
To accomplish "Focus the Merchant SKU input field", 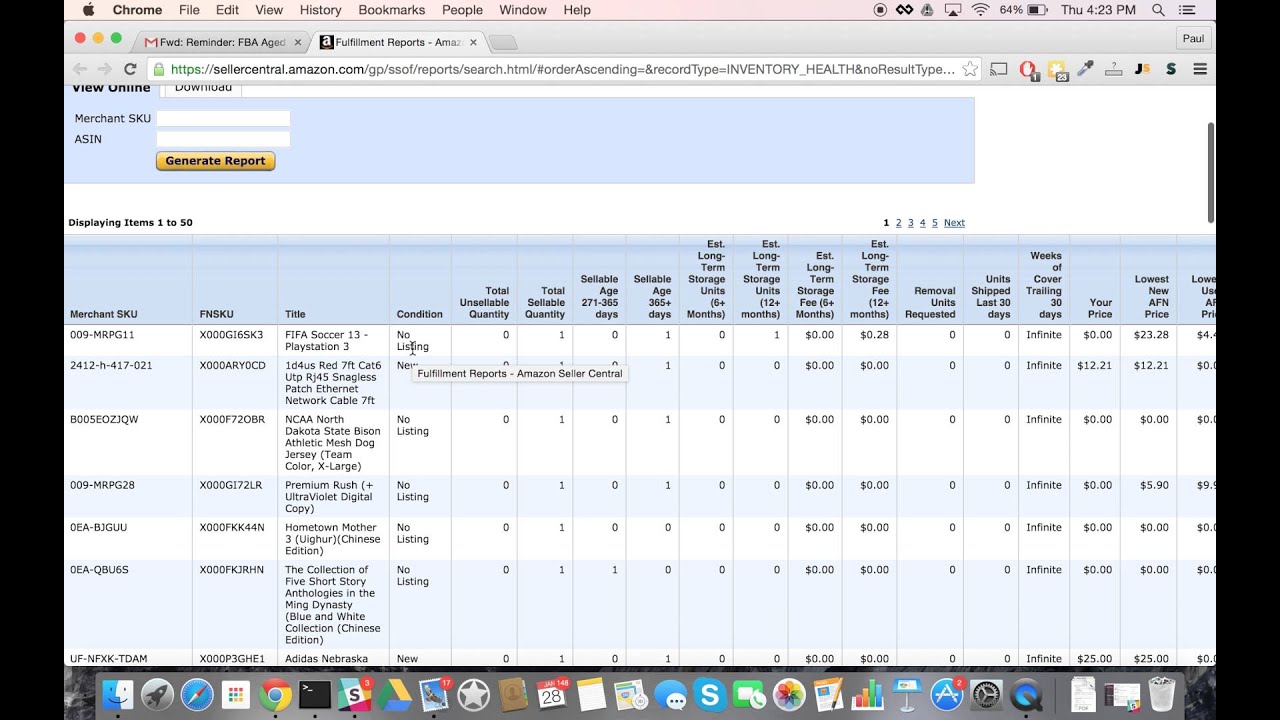I will 223,118.
